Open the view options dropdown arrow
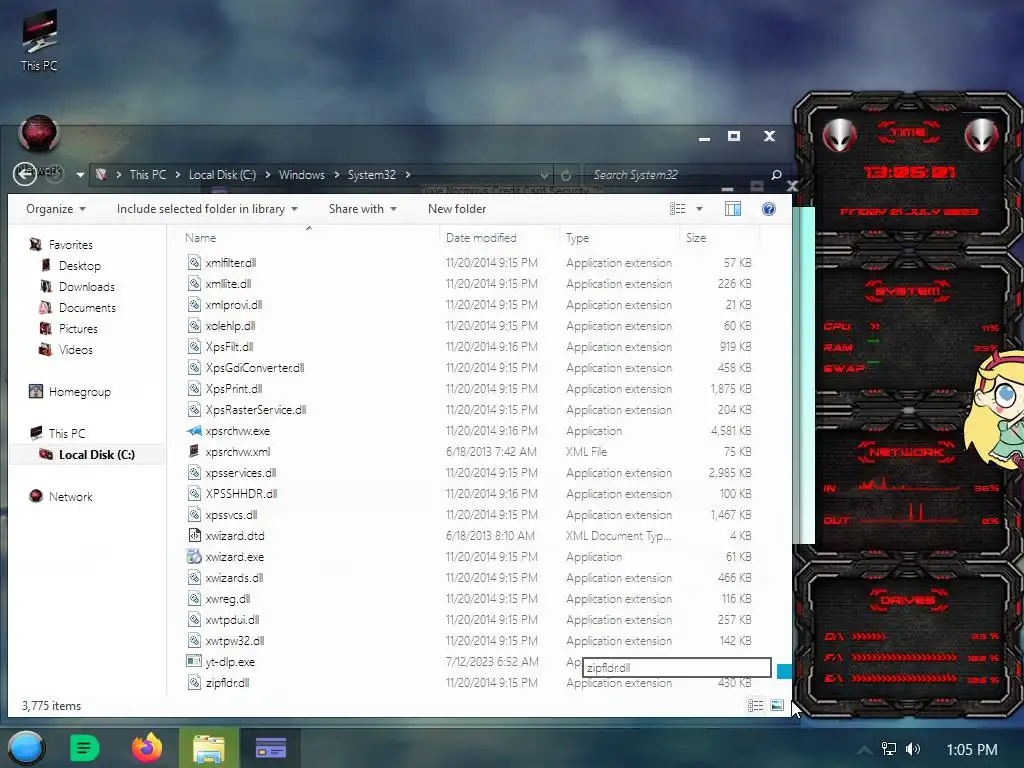This screenshot has height=768, width=1024. tap(699, 209)
